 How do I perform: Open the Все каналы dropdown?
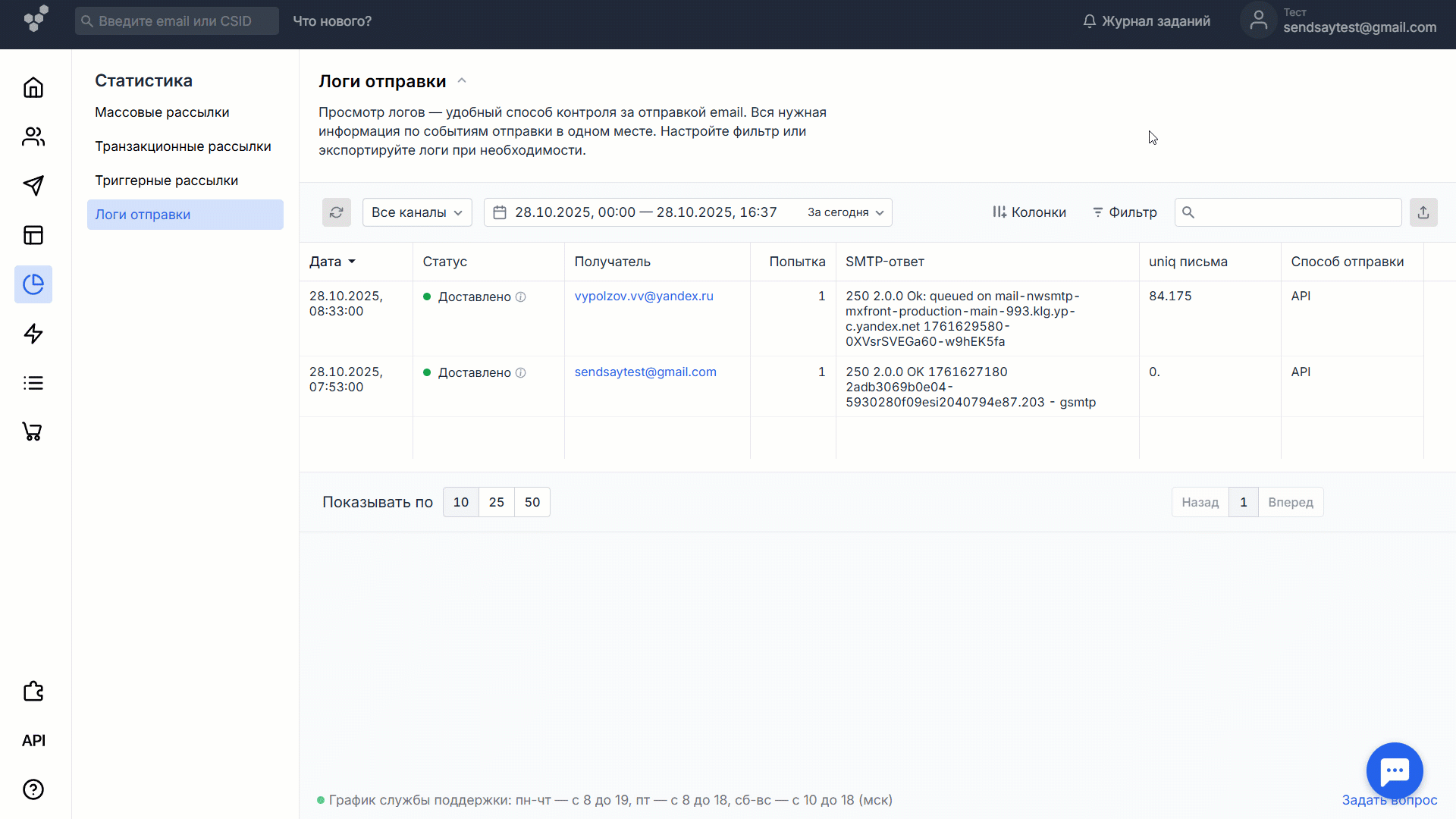[417, 212]
